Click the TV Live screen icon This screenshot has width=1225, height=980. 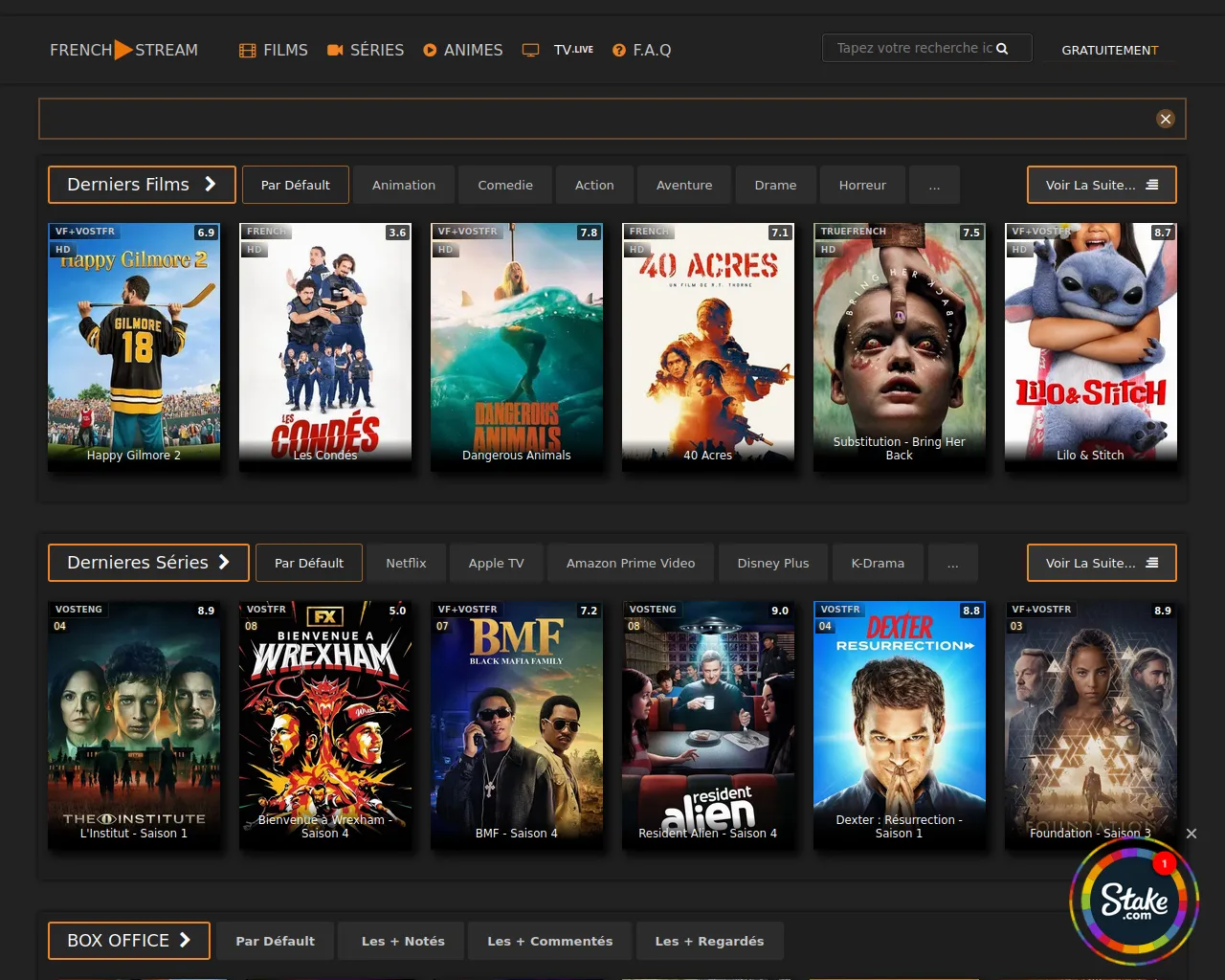point(530,50)
